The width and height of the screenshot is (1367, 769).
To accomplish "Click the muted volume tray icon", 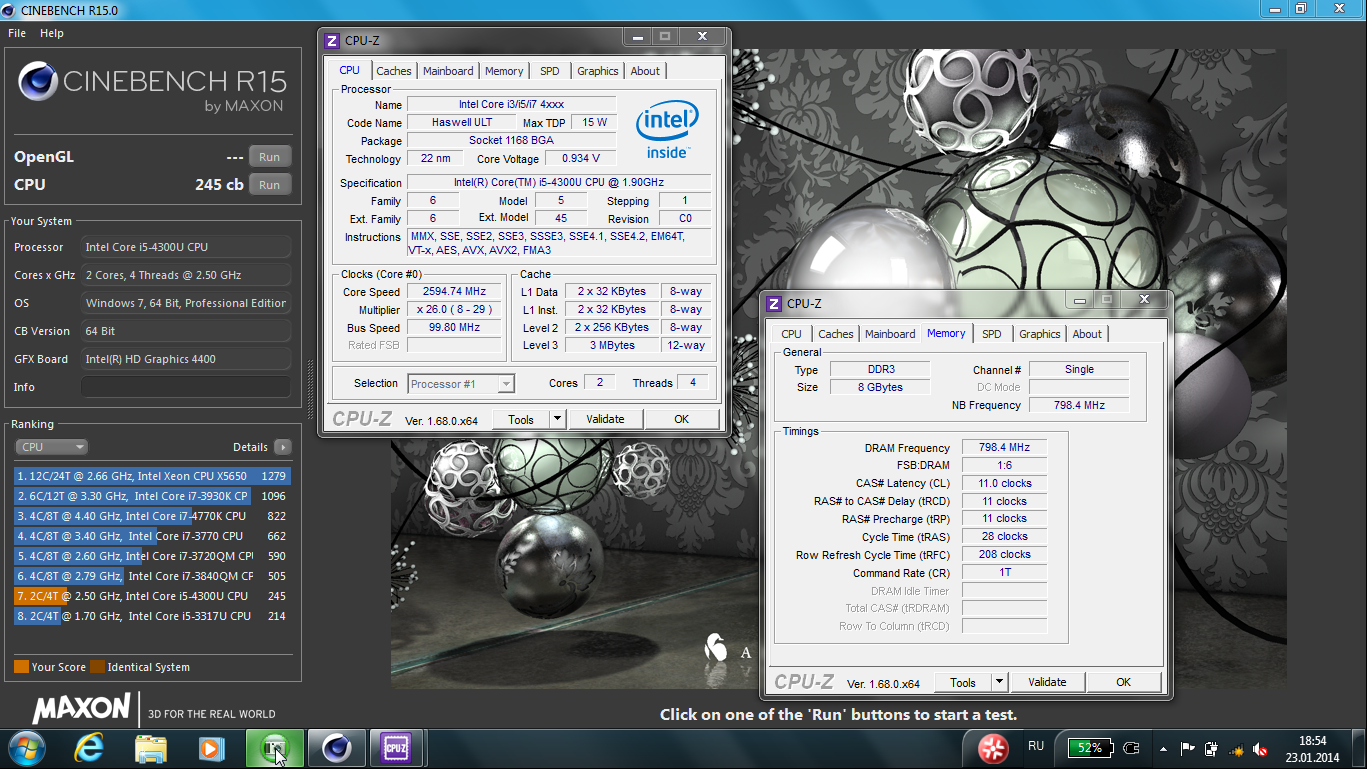I will [x=1261, y=748].
